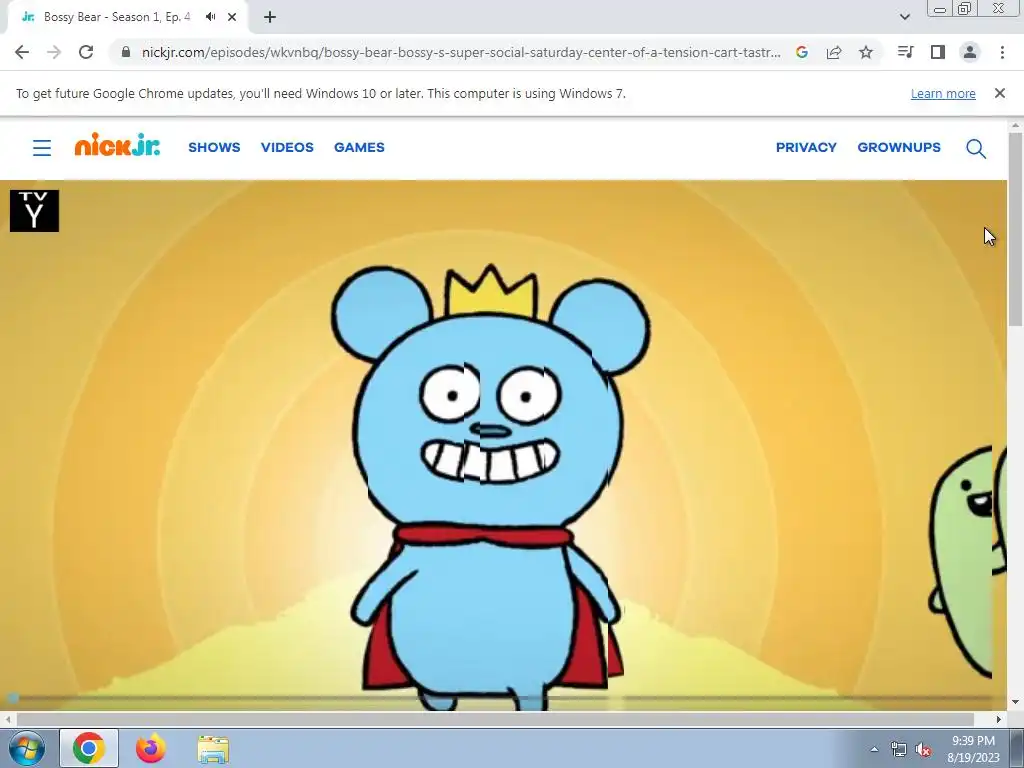The width and height of the screenshot is (1024, 768).
Task: Open the Chrome three-dot menu
Action: click(1002, 52)
